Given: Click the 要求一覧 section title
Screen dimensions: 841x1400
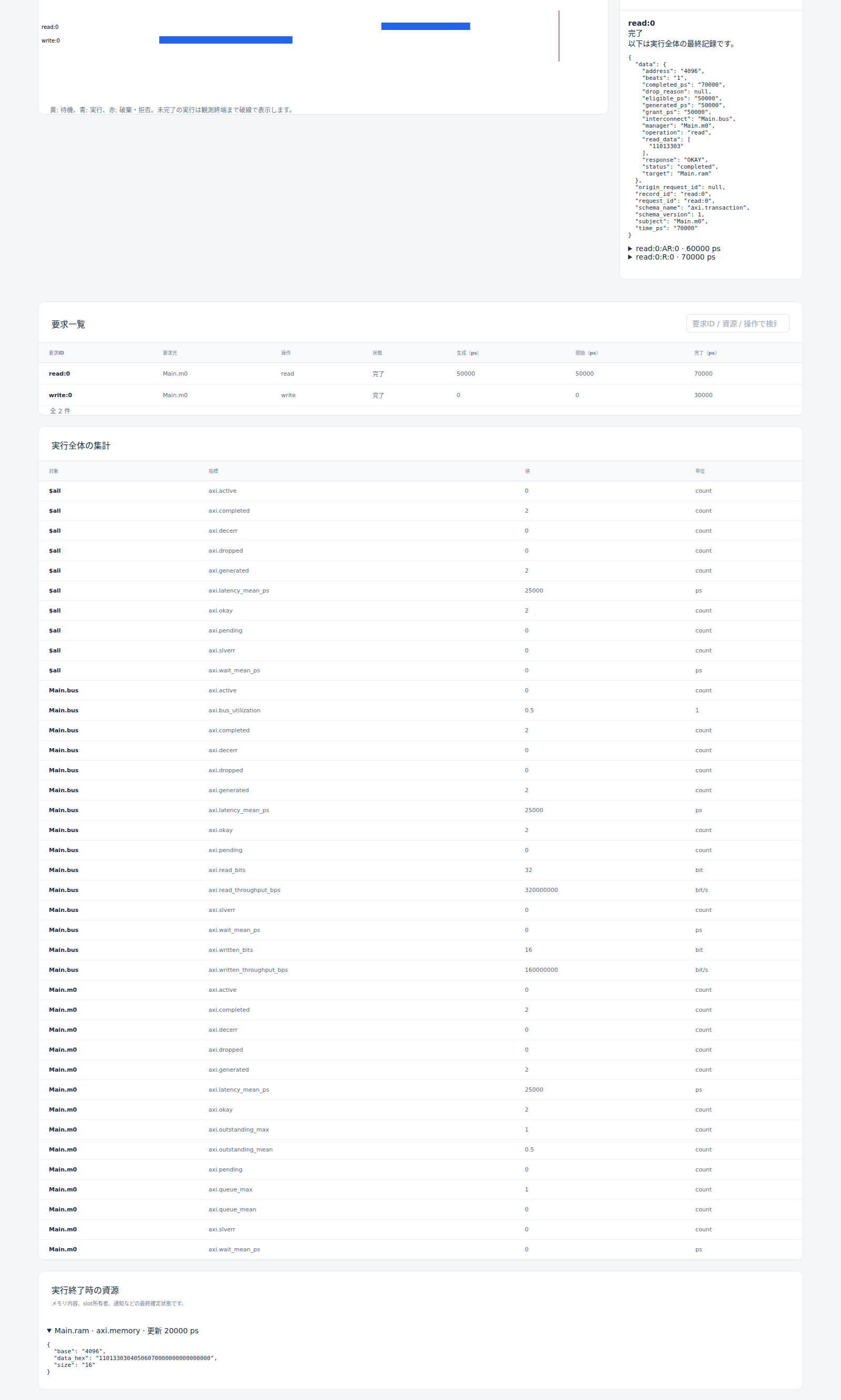Looking at the screenshot, I should (68, 325).
